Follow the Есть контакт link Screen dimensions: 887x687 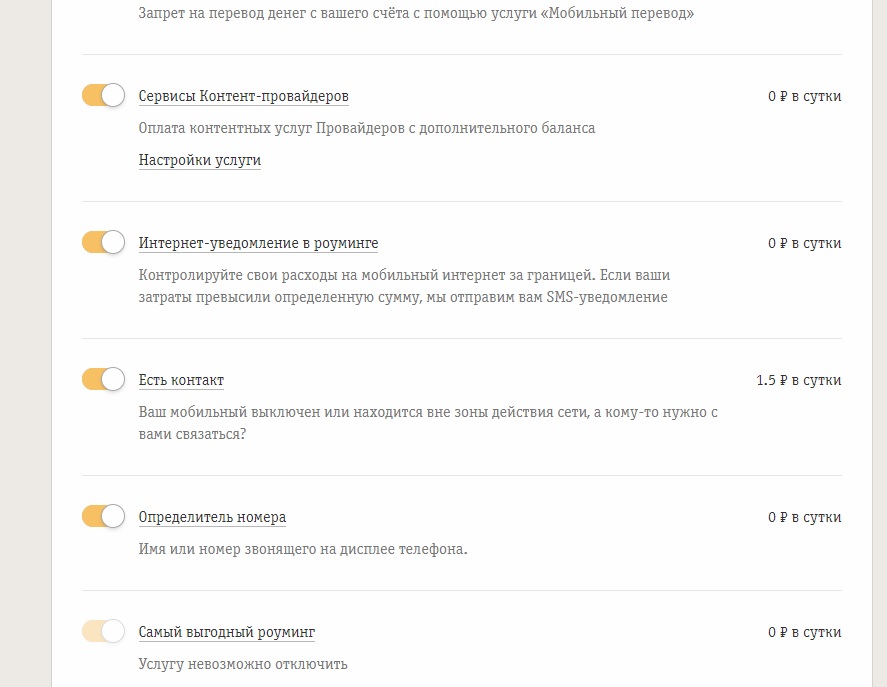[x=181, y=380]
